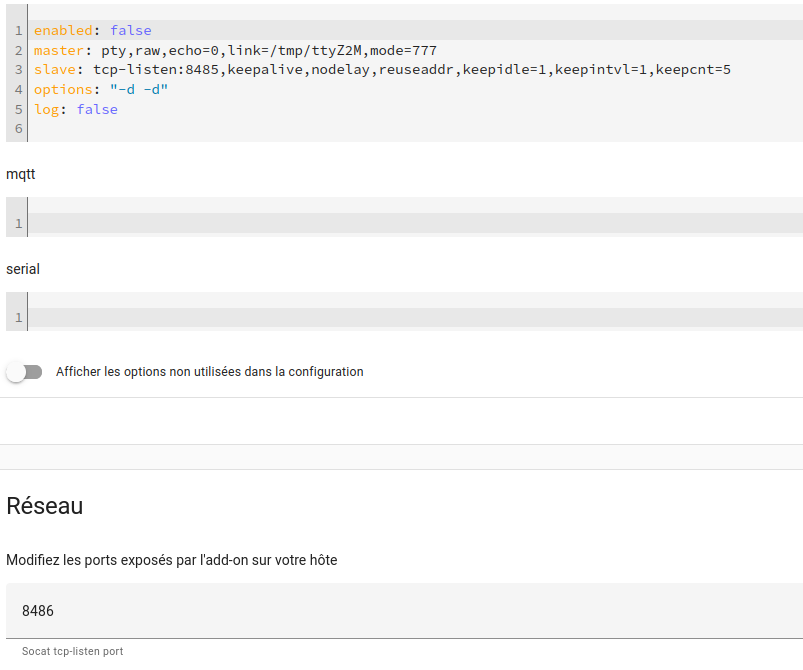Click the 8486 port input field
The height and width of the screenshot is (670, 803).
pyautogui.click(x=400, y=610)
